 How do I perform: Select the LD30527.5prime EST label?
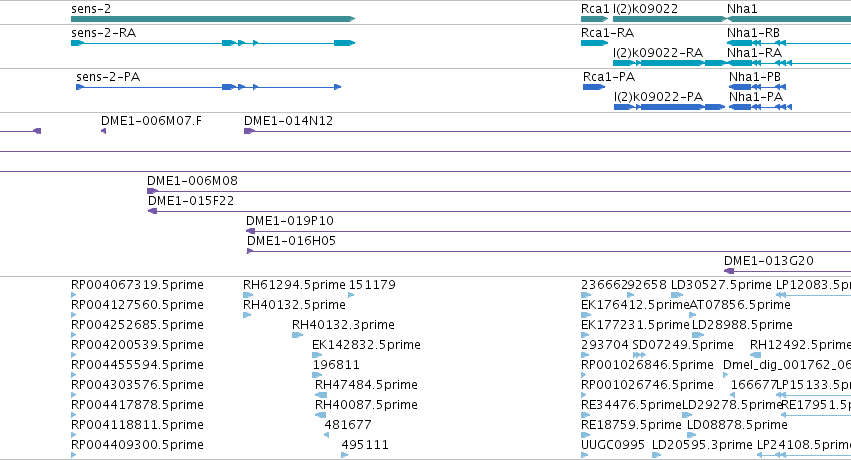721,285
